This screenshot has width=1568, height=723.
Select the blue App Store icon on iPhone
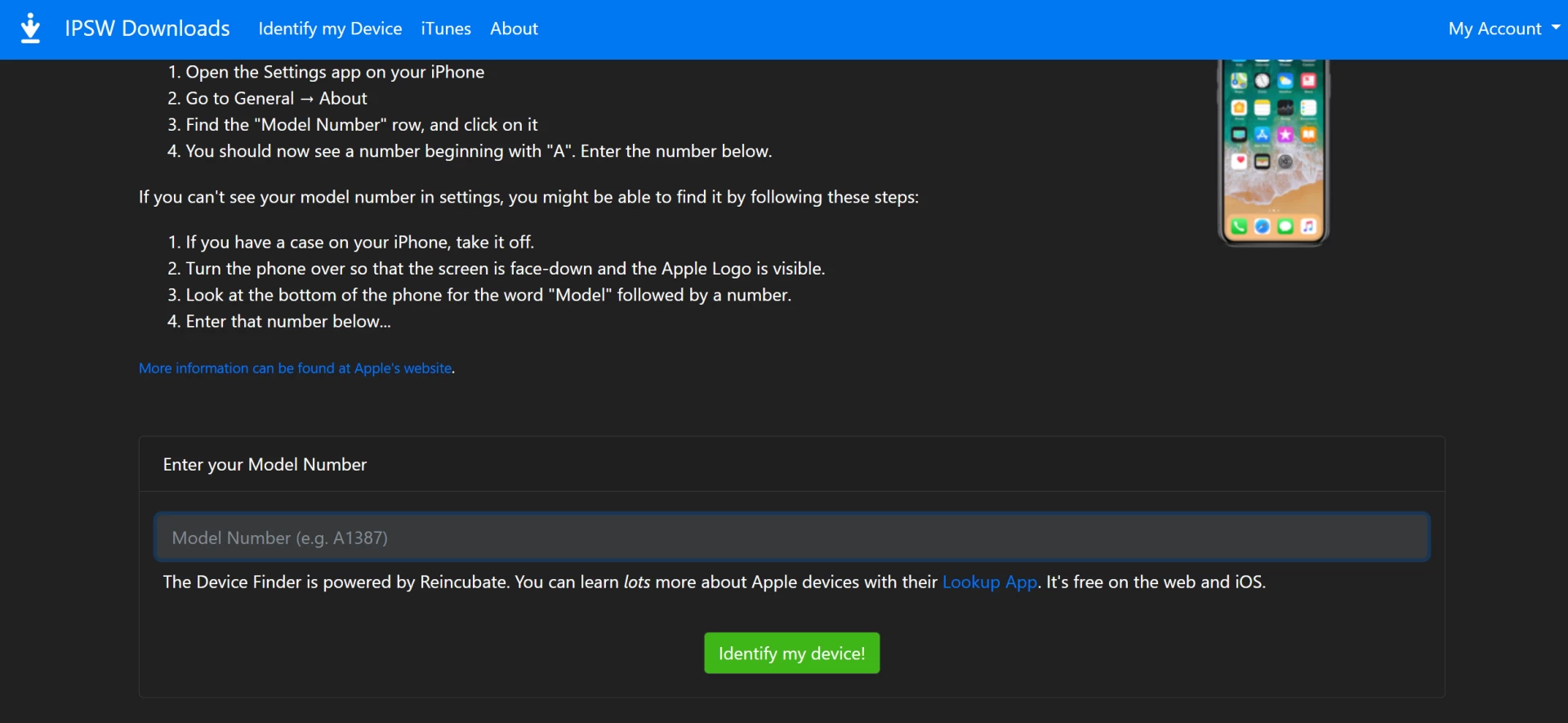pos(1262,135)
